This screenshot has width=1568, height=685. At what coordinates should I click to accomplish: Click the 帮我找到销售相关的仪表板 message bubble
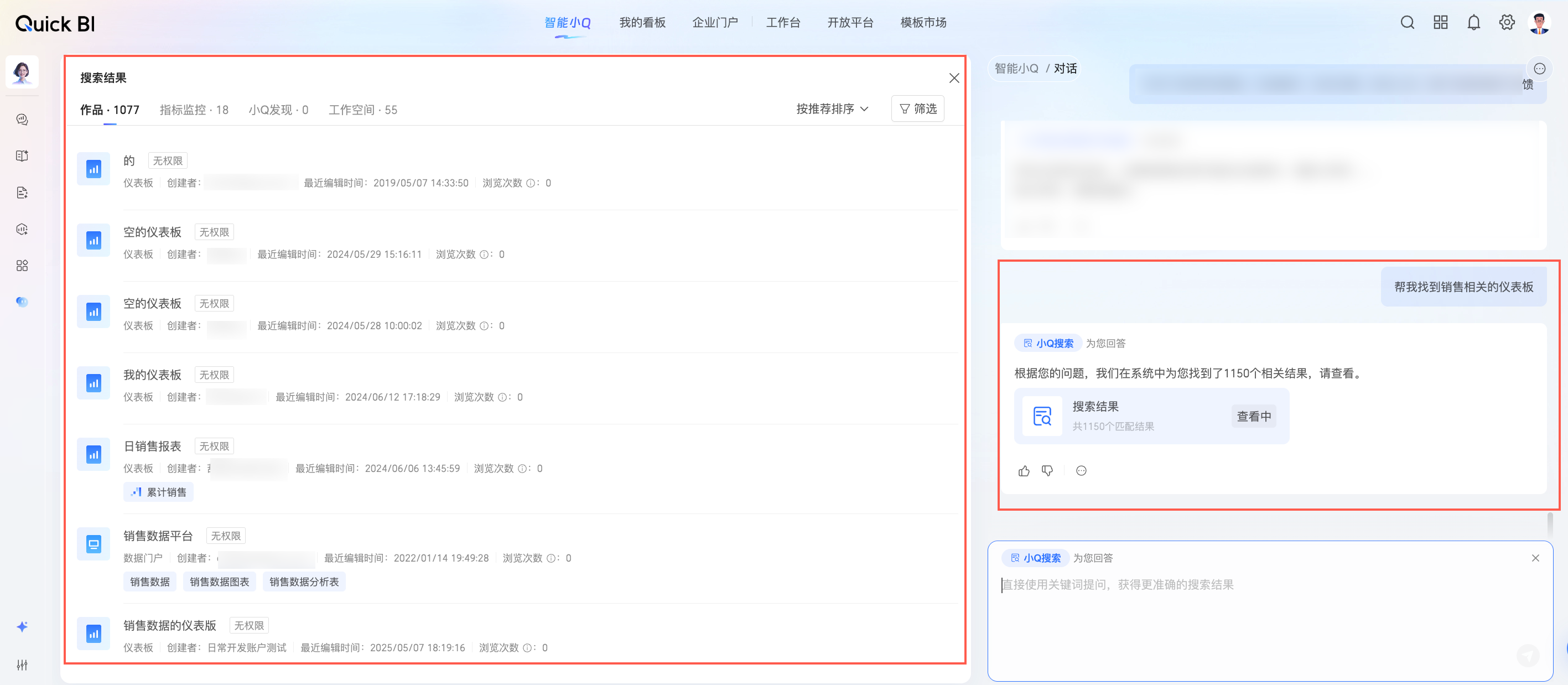click(1463, 287)
